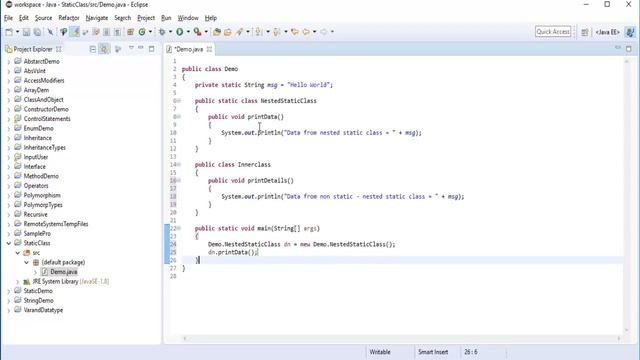Click the green Run button icon
This screenshot has width=640, height=360.
click(x=180, y=32)
